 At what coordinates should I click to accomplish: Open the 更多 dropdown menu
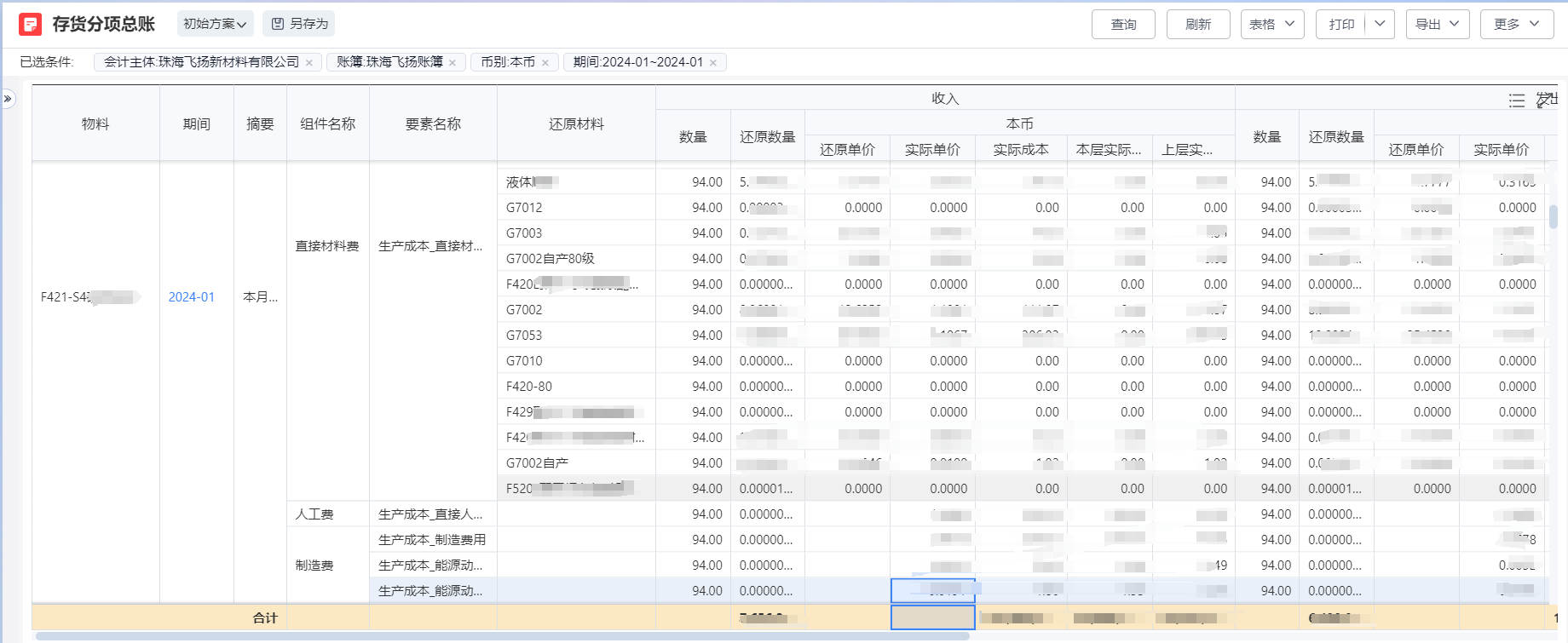point(1517,25)
